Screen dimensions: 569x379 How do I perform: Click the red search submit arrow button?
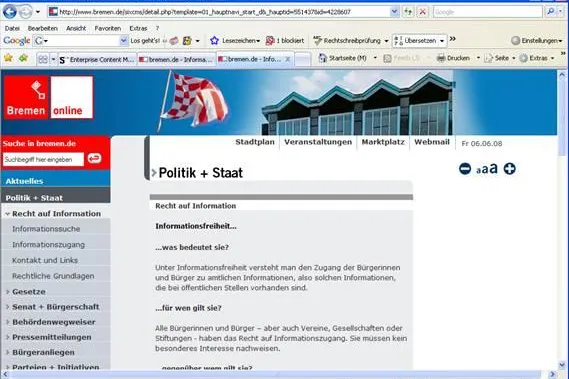pos(94,158)
